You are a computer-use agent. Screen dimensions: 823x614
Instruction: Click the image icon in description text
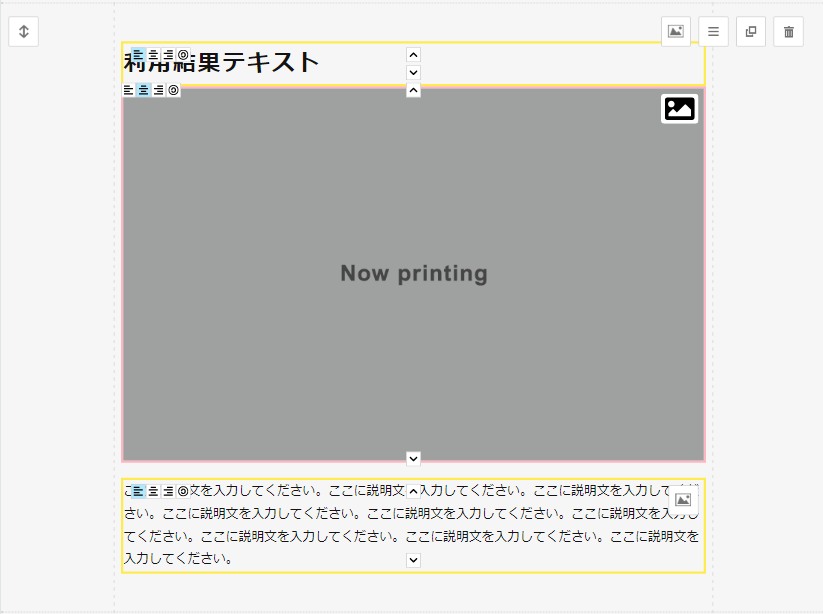coord(683,499)
